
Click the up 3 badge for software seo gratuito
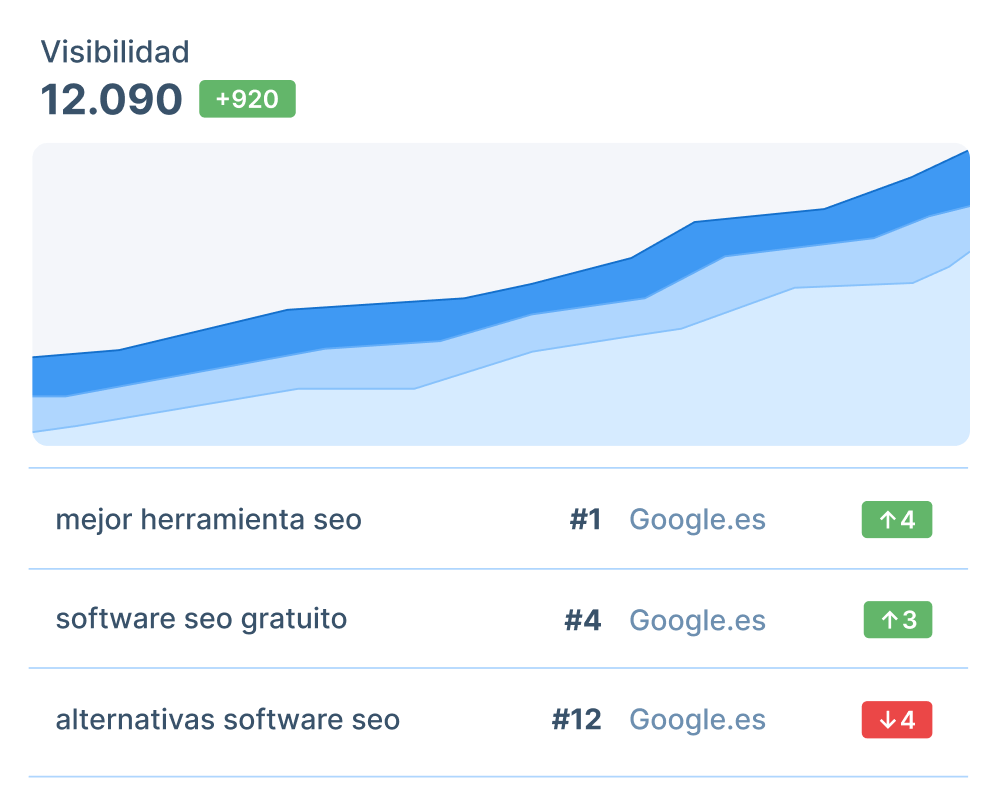(897, 620)
